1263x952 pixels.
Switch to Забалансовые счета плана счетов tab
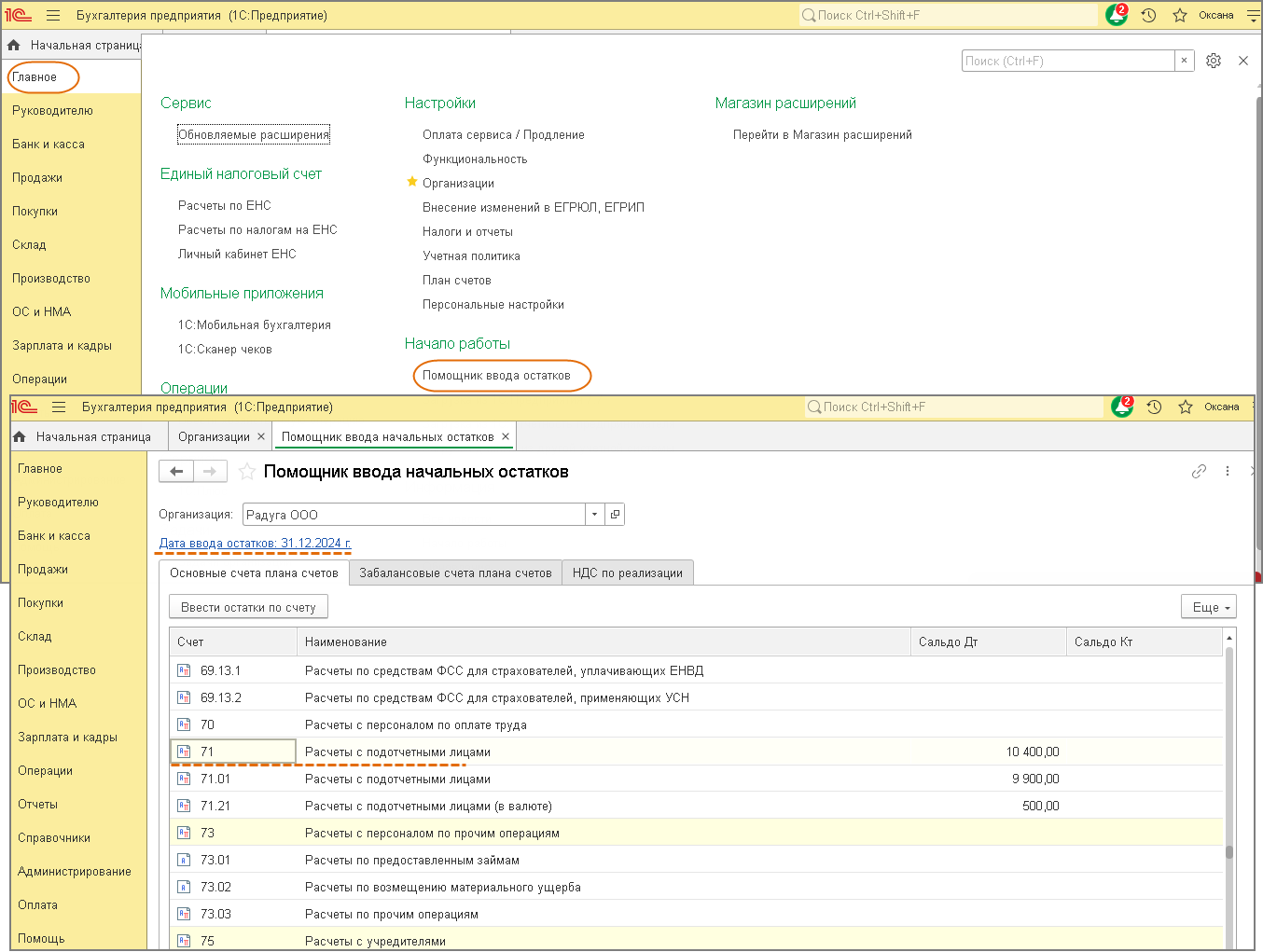click(x=455, y=573)
